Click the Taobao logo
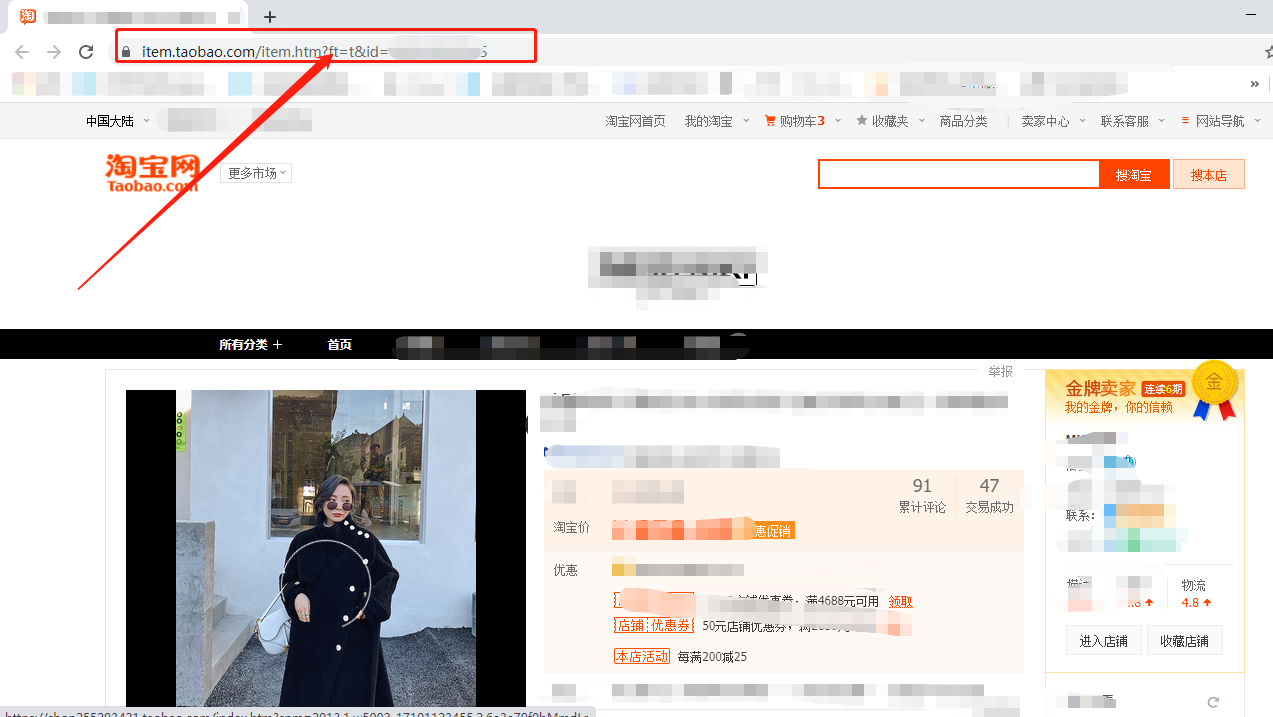The image size is (1273, 717). 152,172
